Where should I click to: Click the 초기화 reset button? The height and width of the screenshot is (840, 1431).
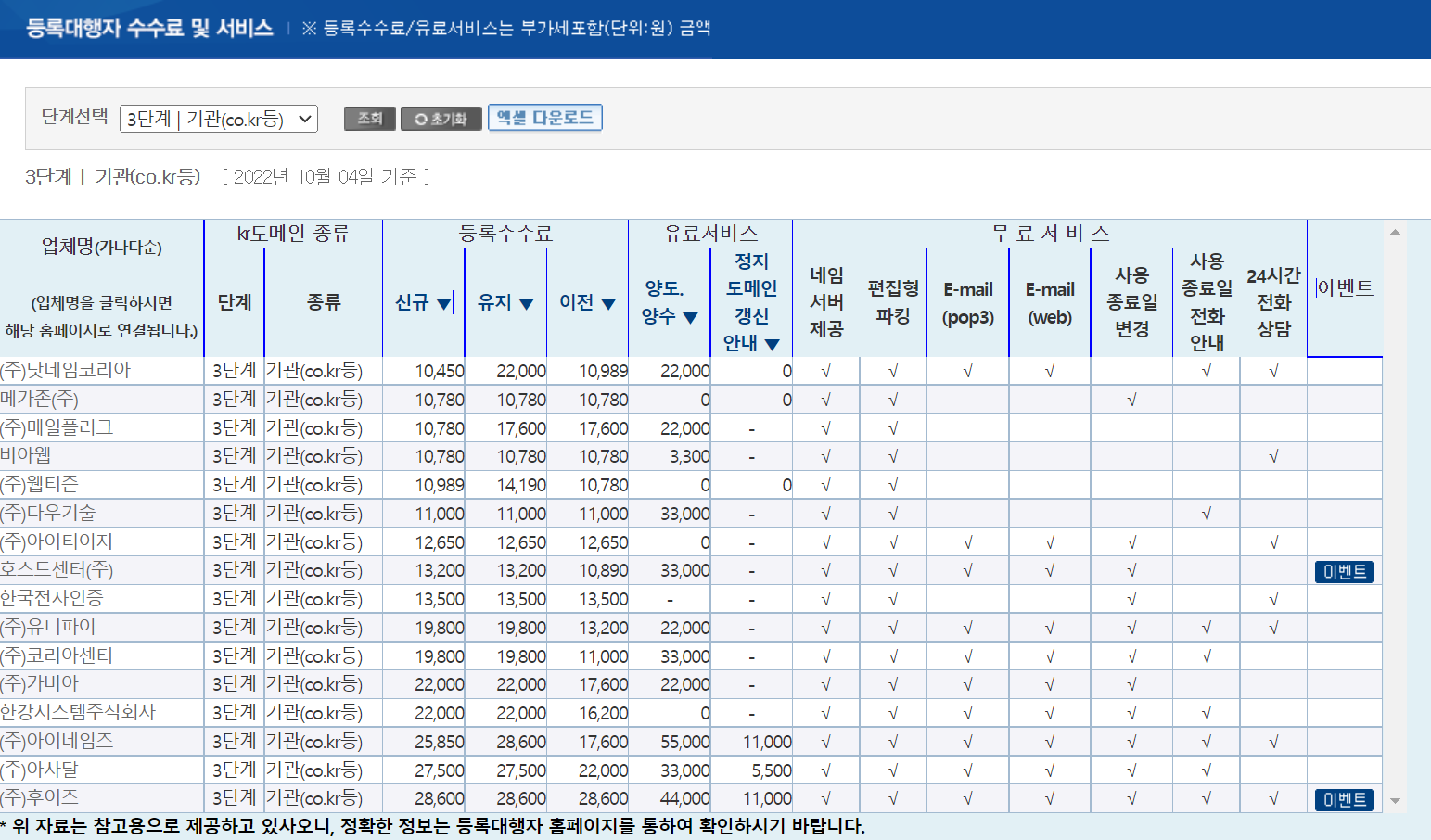(441, 119)
